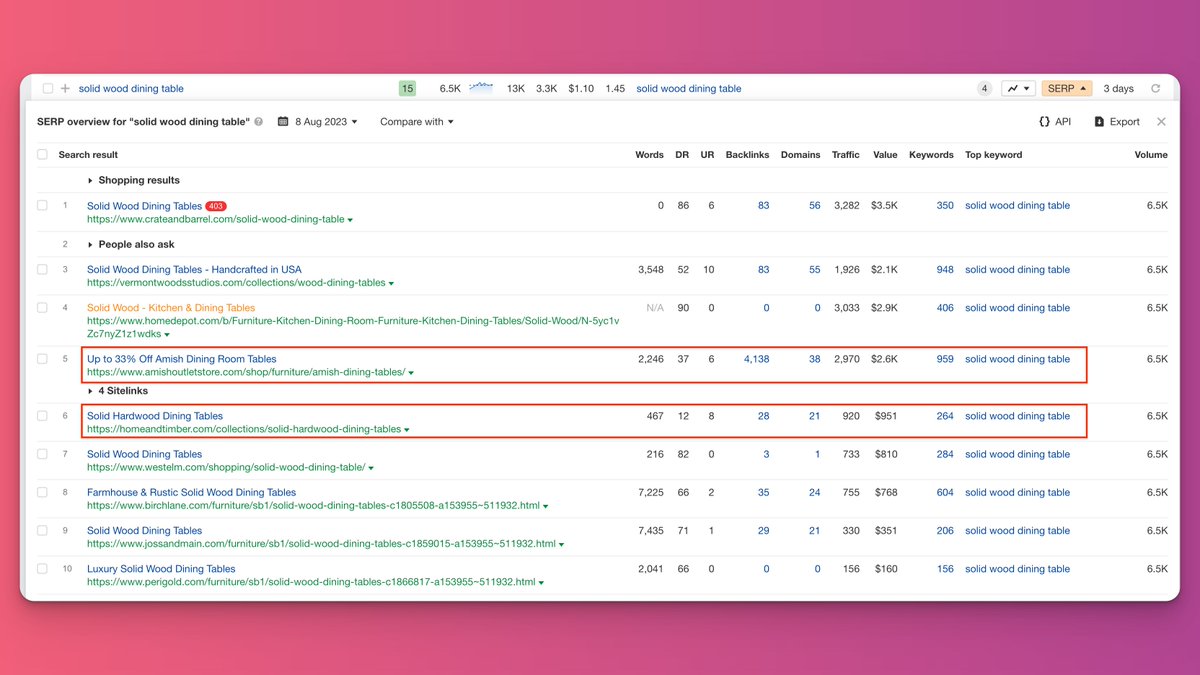Sort by the Keywords column header

point(931,155)
